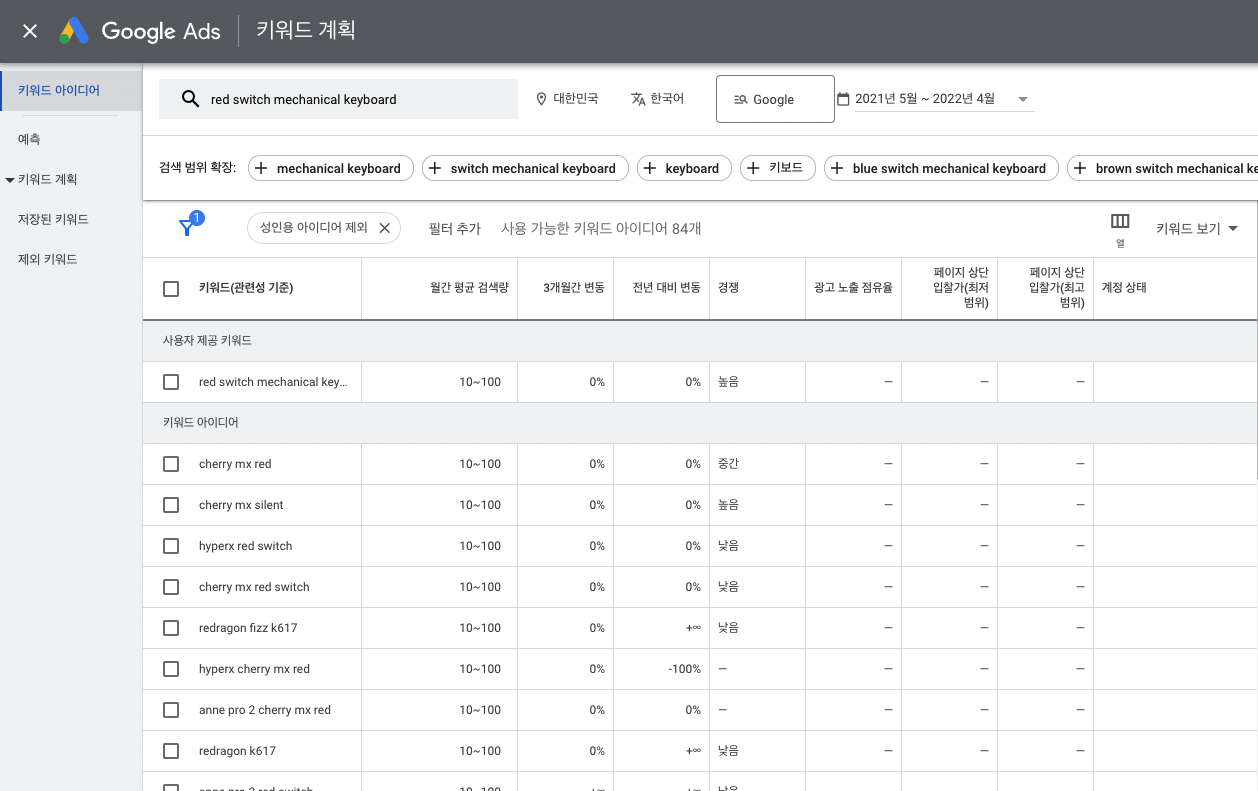Change the 한국어 language setting
The image size is (1258, 791).
coord(658,99)
